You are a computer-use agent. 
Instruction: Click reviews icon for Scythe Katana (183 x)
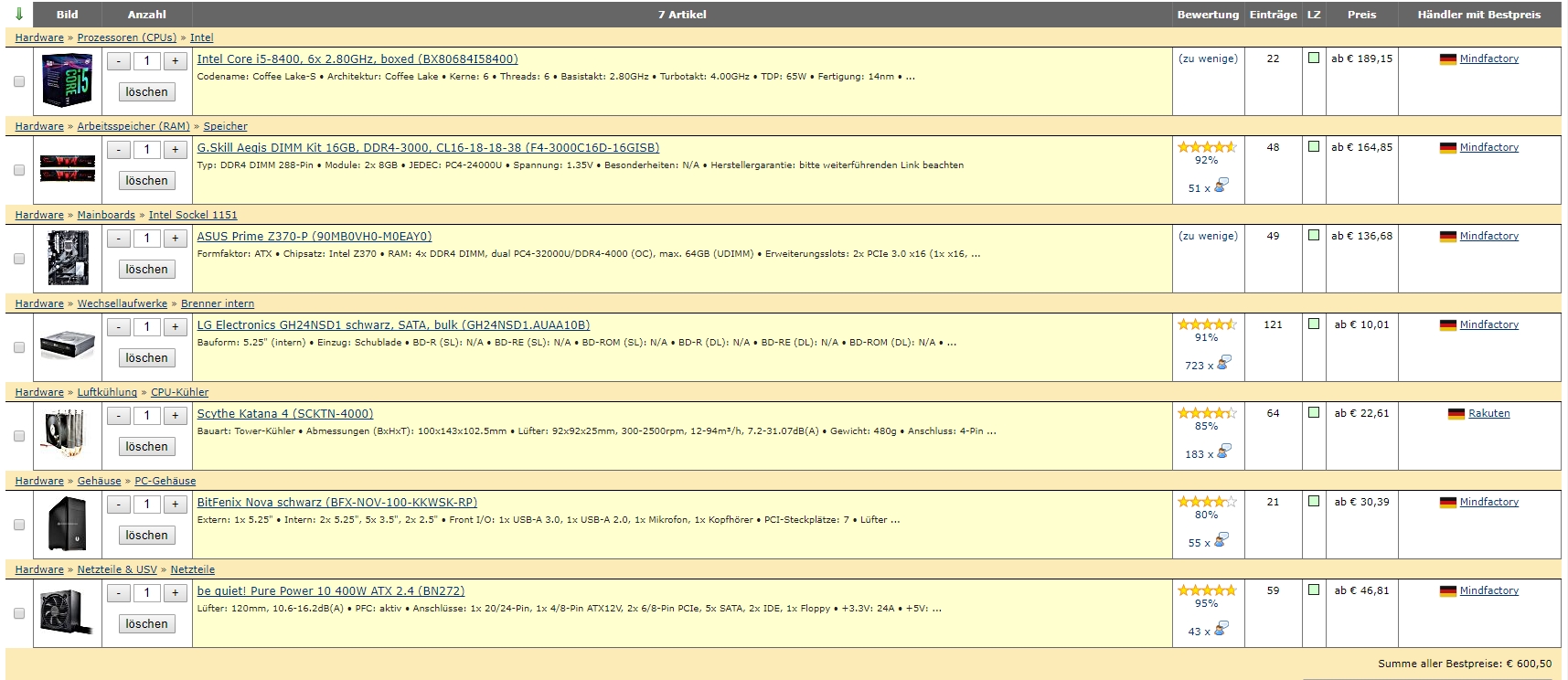point(1224,451)
